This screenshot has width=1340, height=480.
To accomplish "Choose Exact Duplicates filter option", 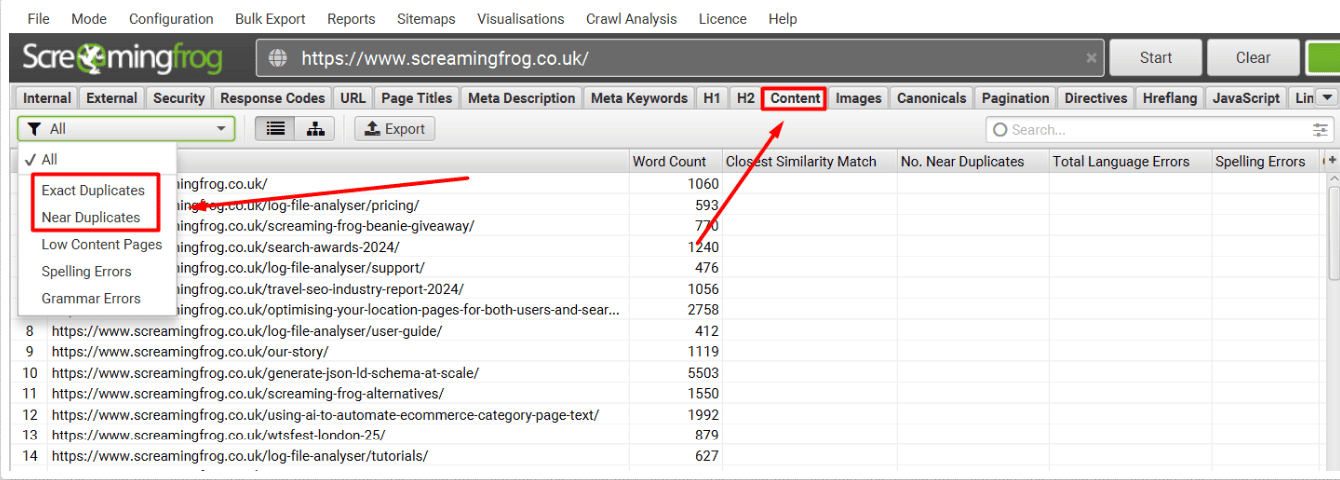I will pyautogui.click(x=93, y=190).
